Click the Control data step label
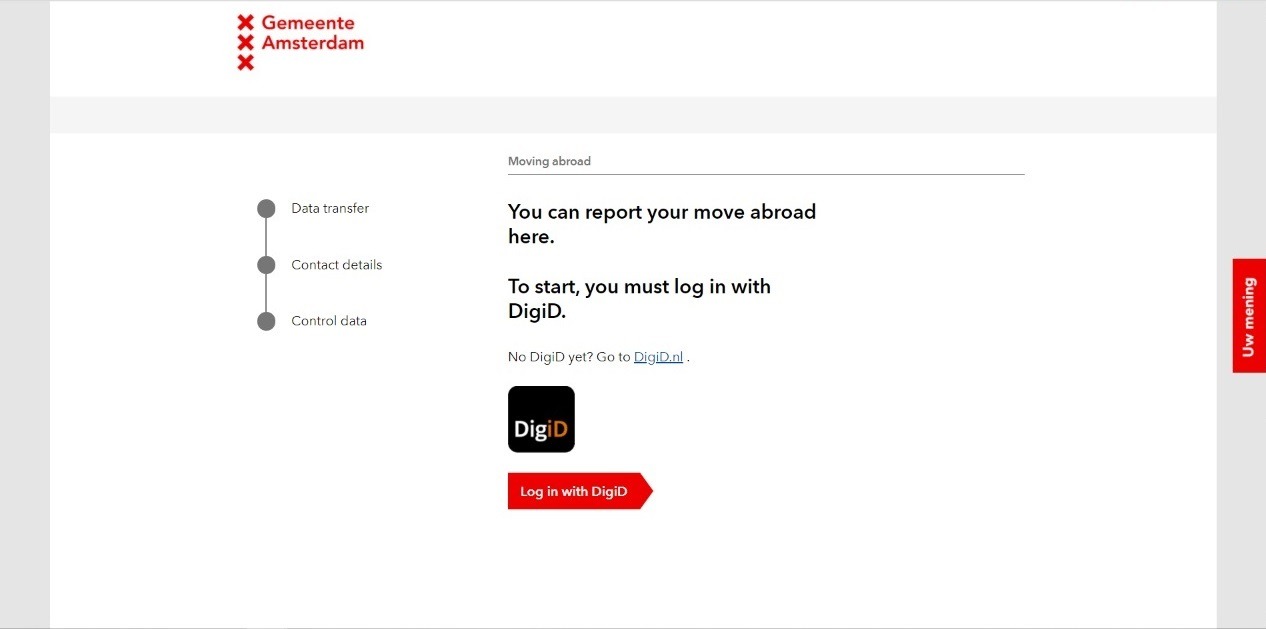1266x629 pixels. point(329,321)
